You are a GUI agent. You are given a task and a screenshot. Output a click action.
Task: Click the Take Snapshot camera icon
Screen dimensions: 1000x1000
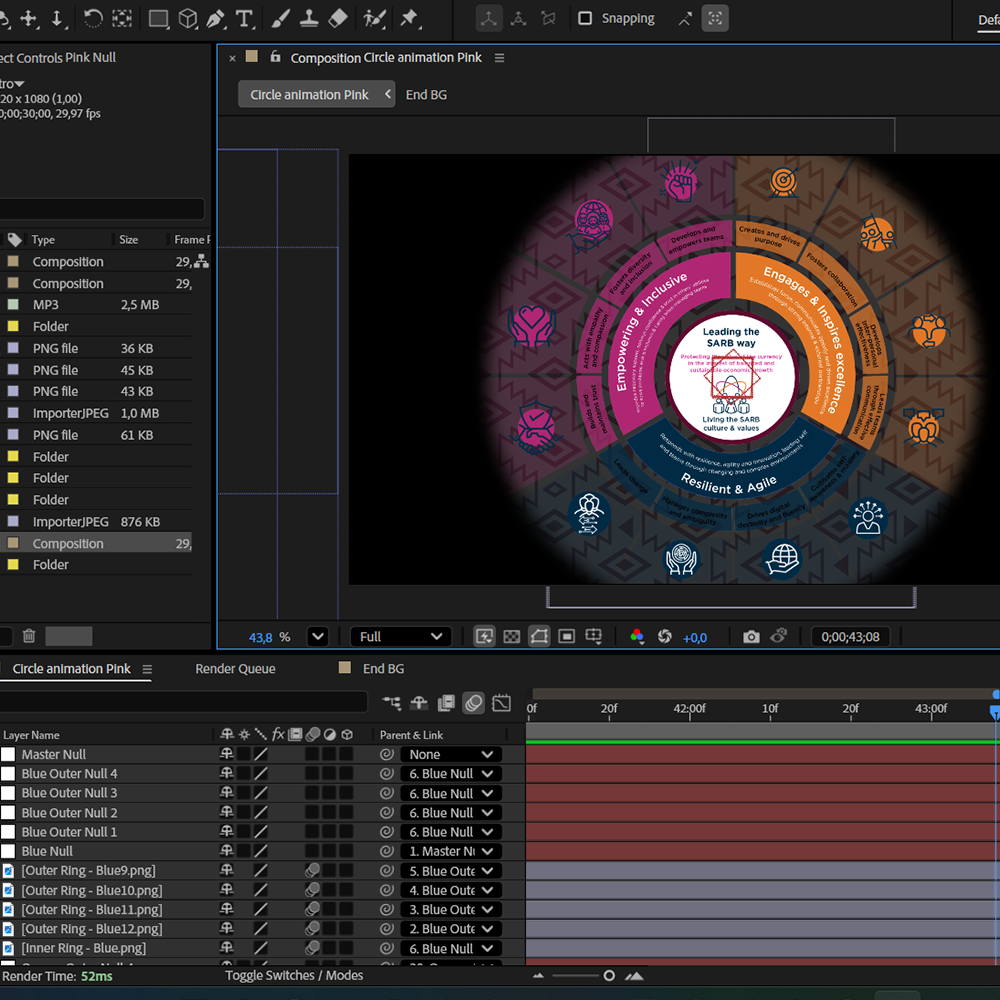[x=751, y=637]
